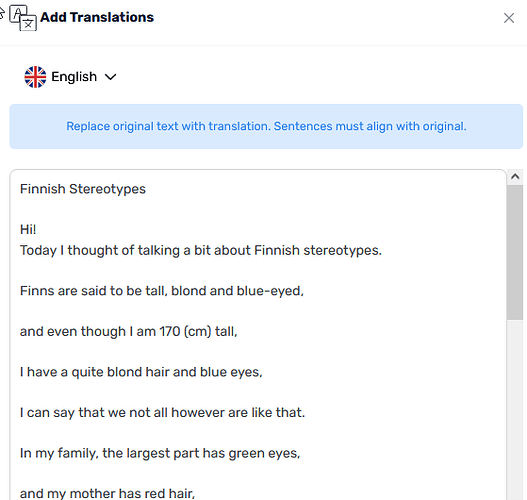Viewport: 527px width, 500px height.
Task: Click the line mentioning 170 (cm) tall
Action: [128, 332]
